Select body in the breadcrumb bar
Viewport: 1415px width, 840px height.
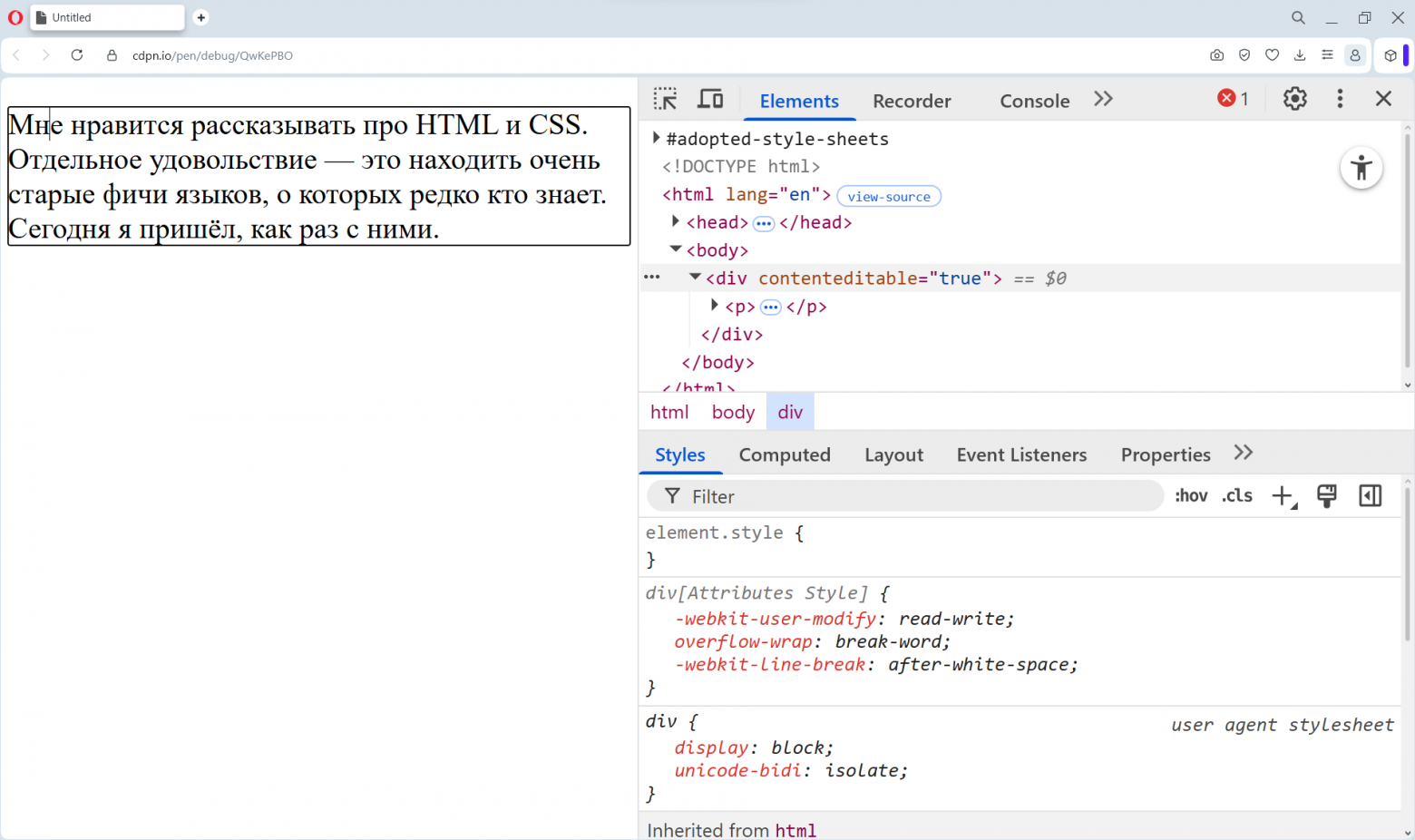tap(733, 412)
